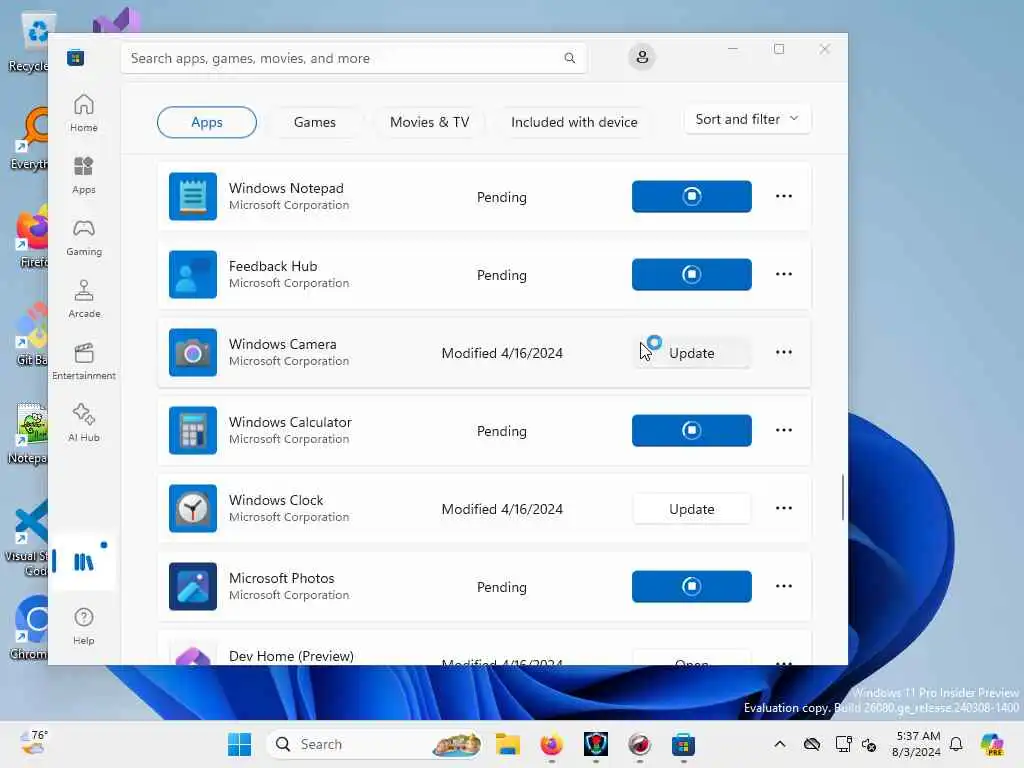The width and height of the screenshot is (1024, 768).
Task: Click the Feedback Hub app icon
Action: (193, 274)
